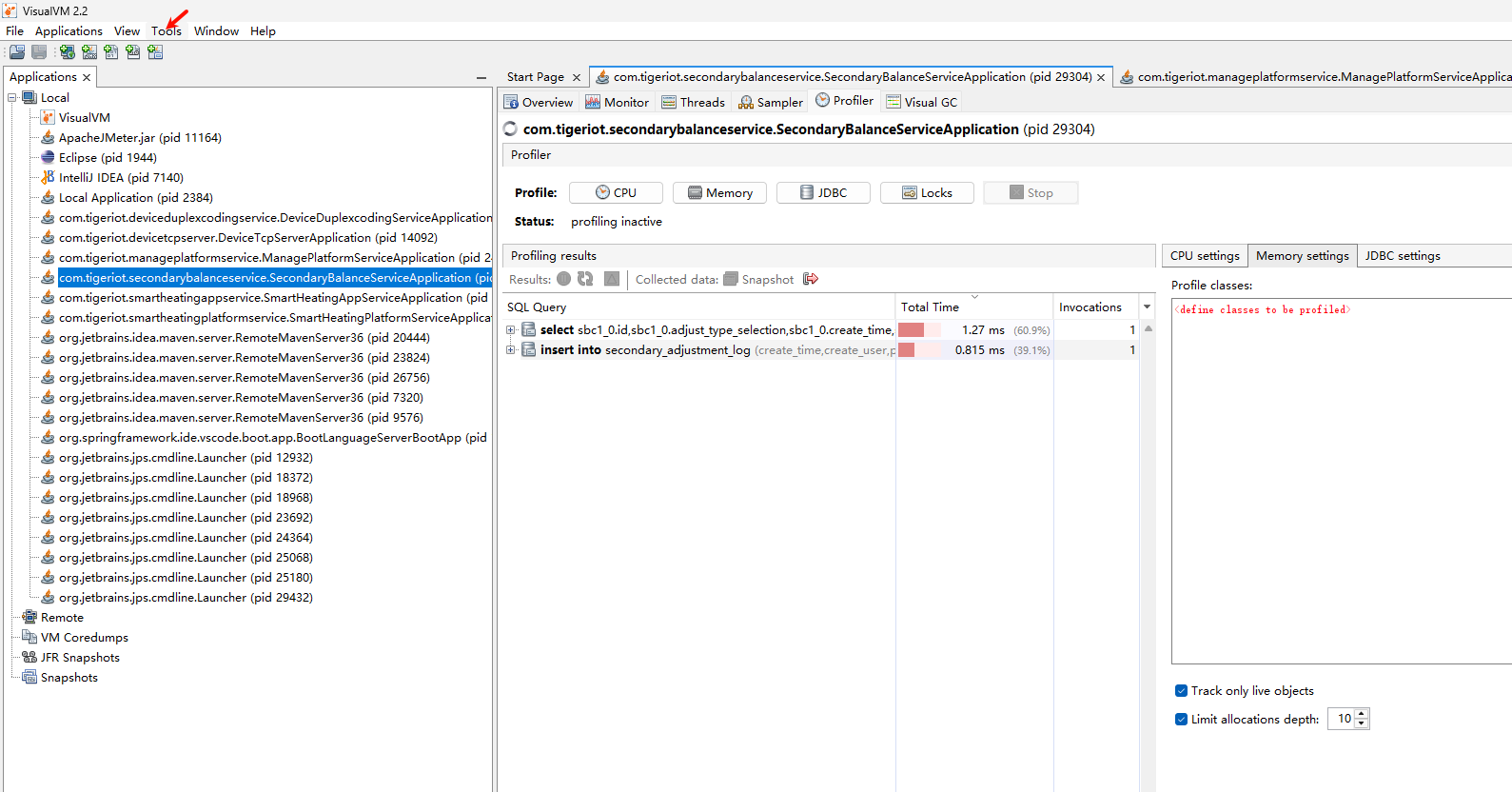Start JDBC profiling
This screenshot has height=792, width=1512.
(823, 192)
